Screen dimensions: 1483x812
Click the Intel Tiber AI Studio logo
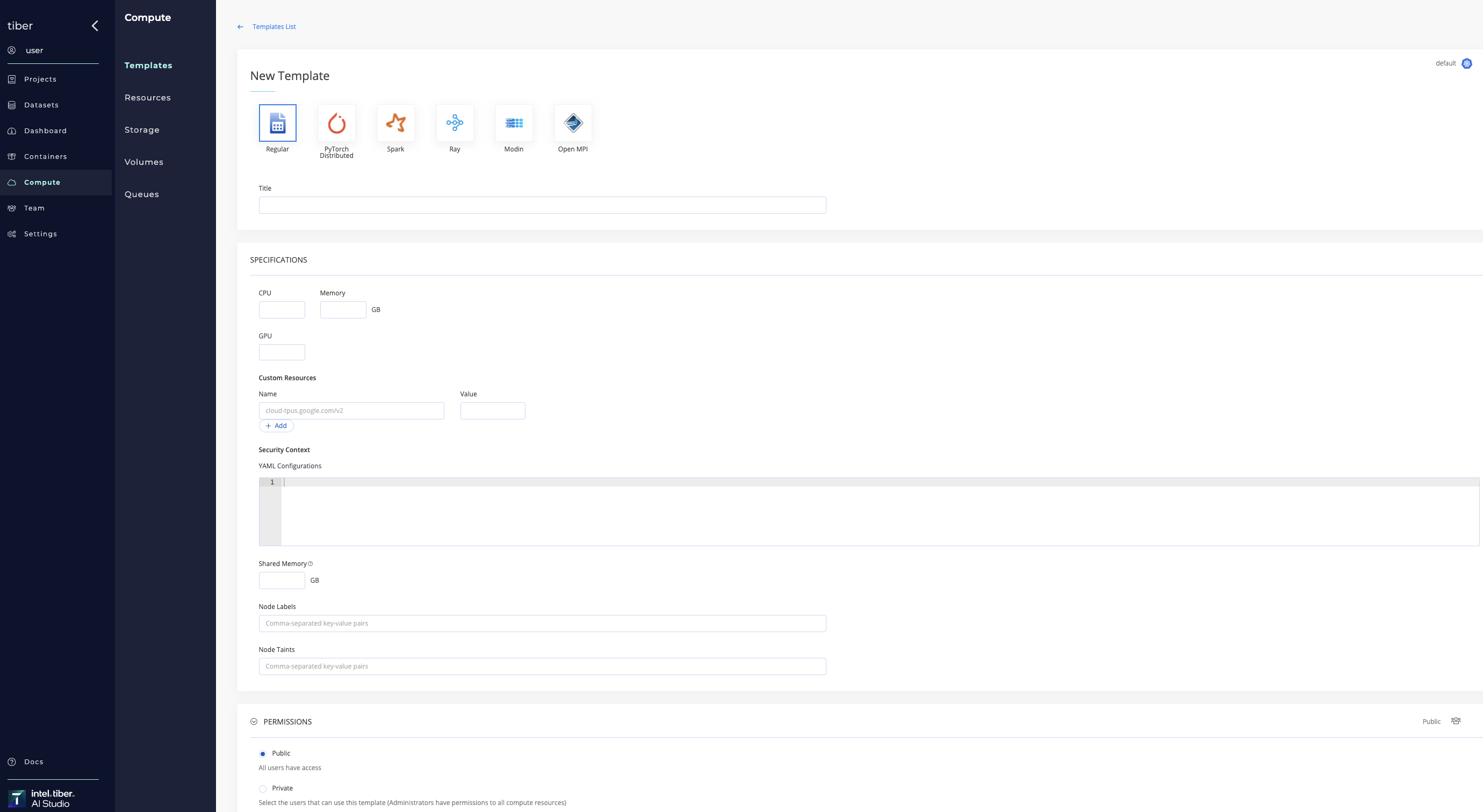(41, 799)
